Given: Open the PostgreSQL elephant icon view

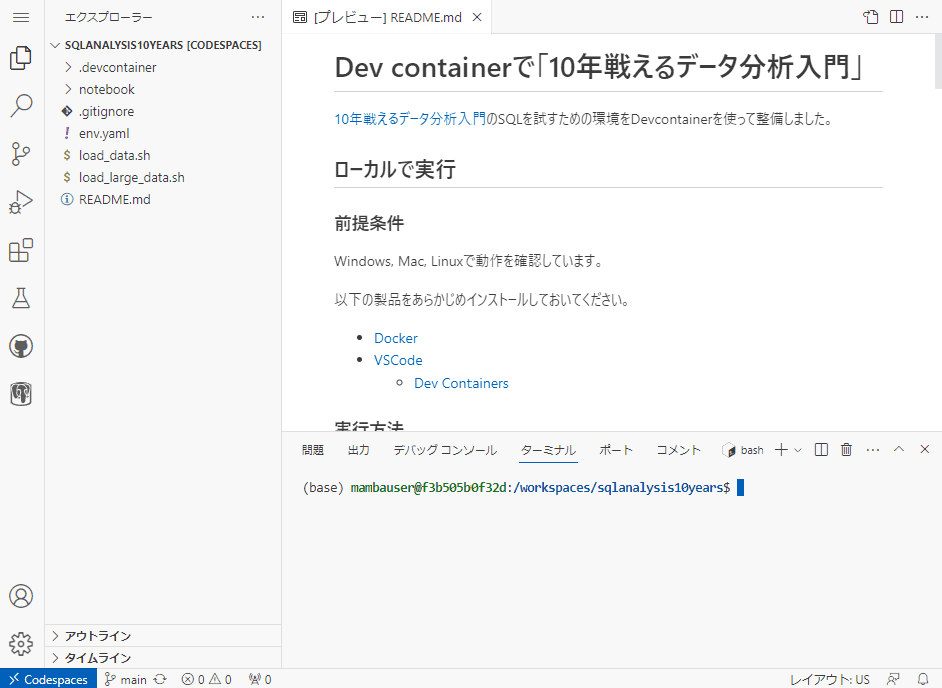Looking at the screenshot, I should 21,394.
